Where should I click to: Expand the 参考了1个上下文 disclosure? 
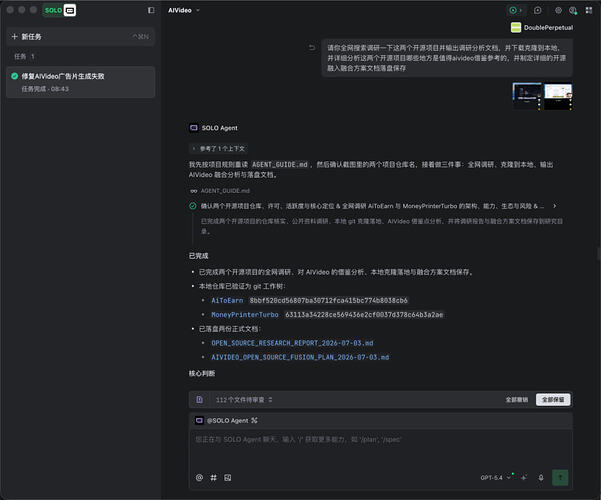click(x=218, y=148)
